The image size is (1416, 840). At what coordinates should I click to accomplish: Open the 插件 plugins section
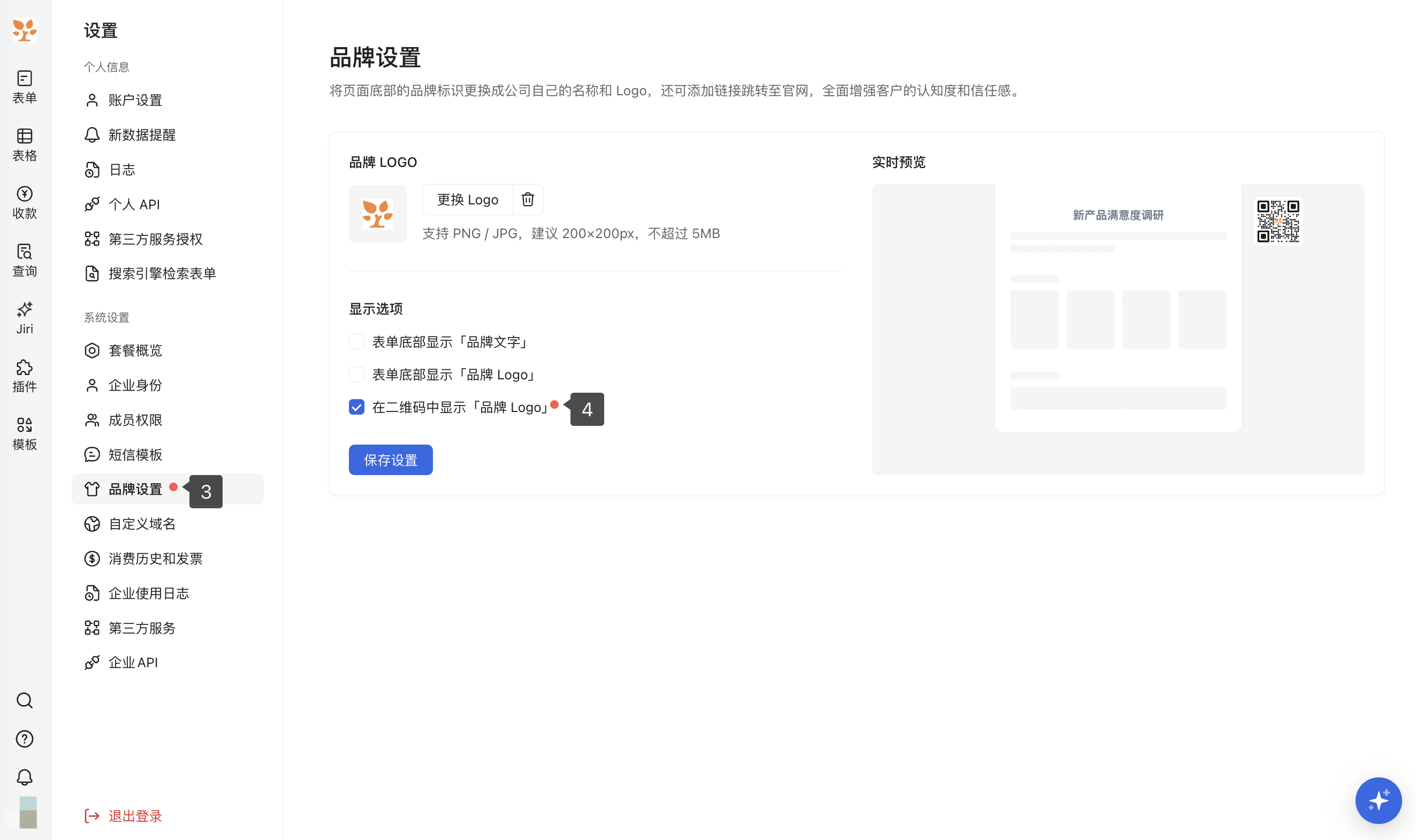[x=24, y=375]
